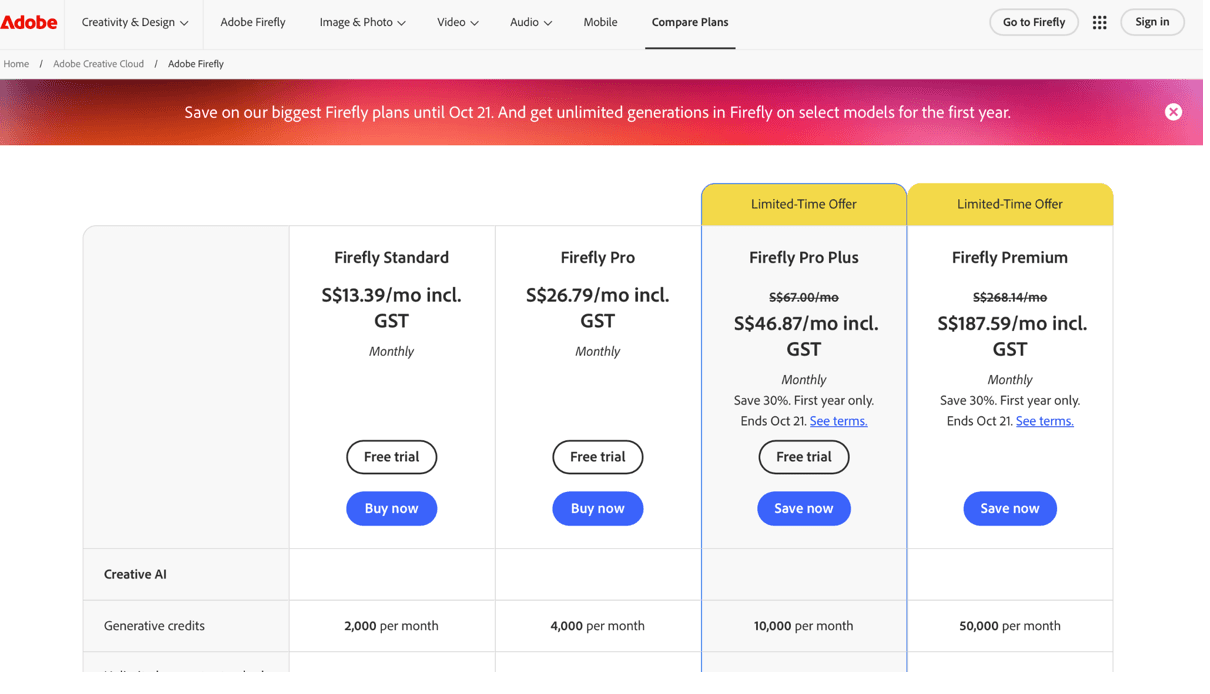Click the 2,000 per month cell
Image resolution: width=1210 pixels, height=694 pixels.
click(391, 626)
